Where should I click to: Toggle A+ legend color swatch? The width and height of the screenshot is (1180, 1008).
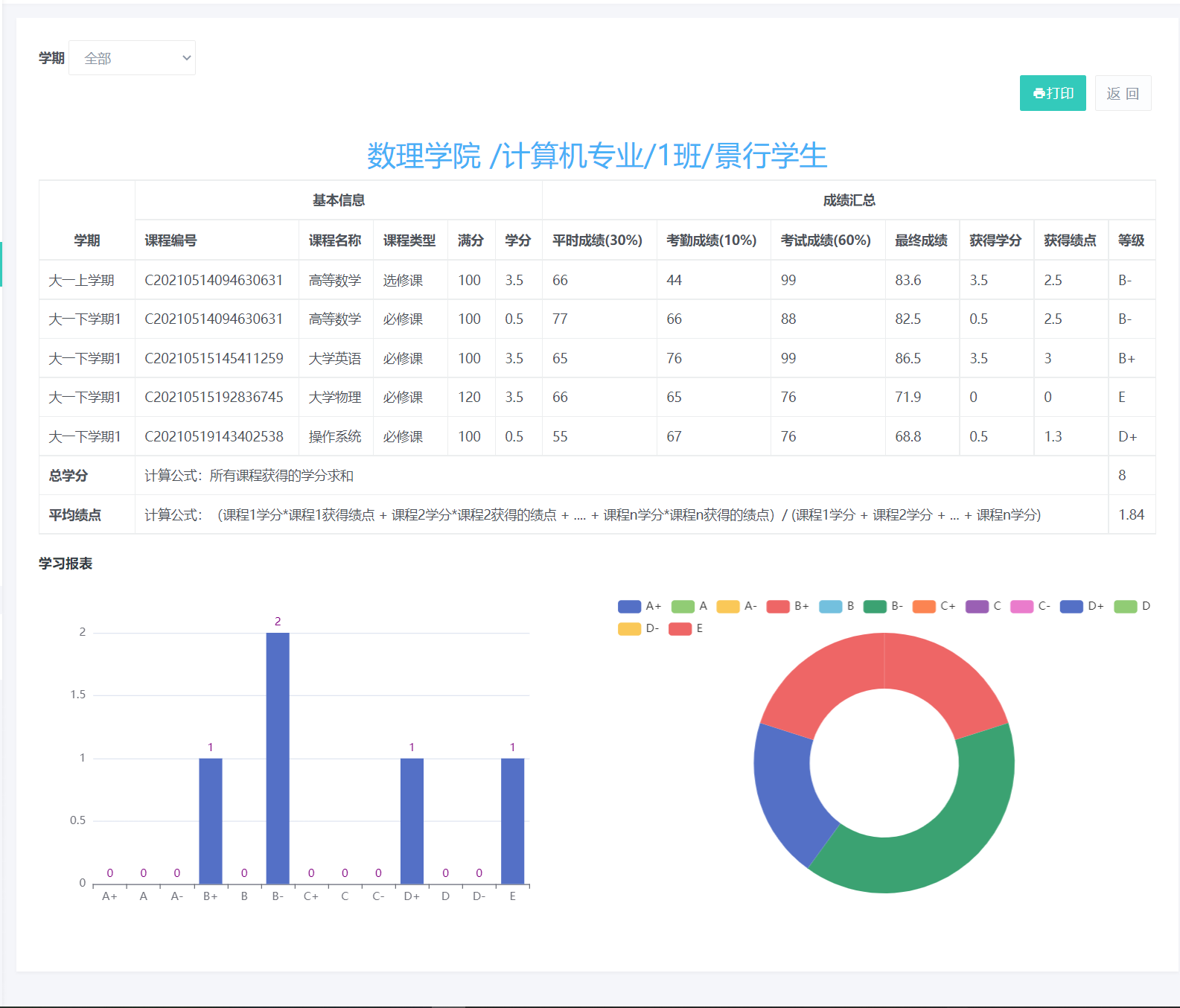629,606
